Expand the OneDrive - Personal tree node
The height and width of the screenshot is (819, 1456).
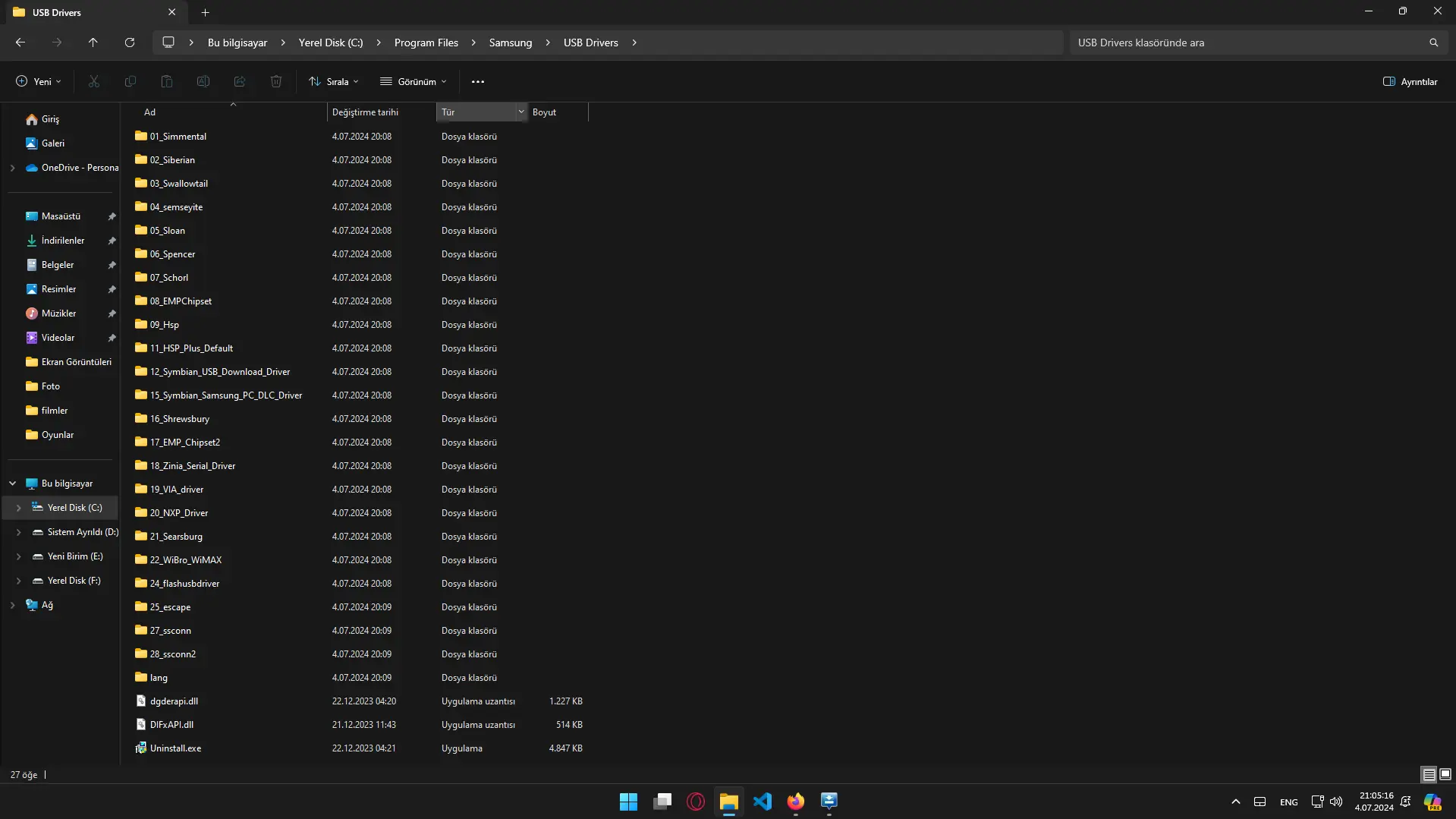12,168
